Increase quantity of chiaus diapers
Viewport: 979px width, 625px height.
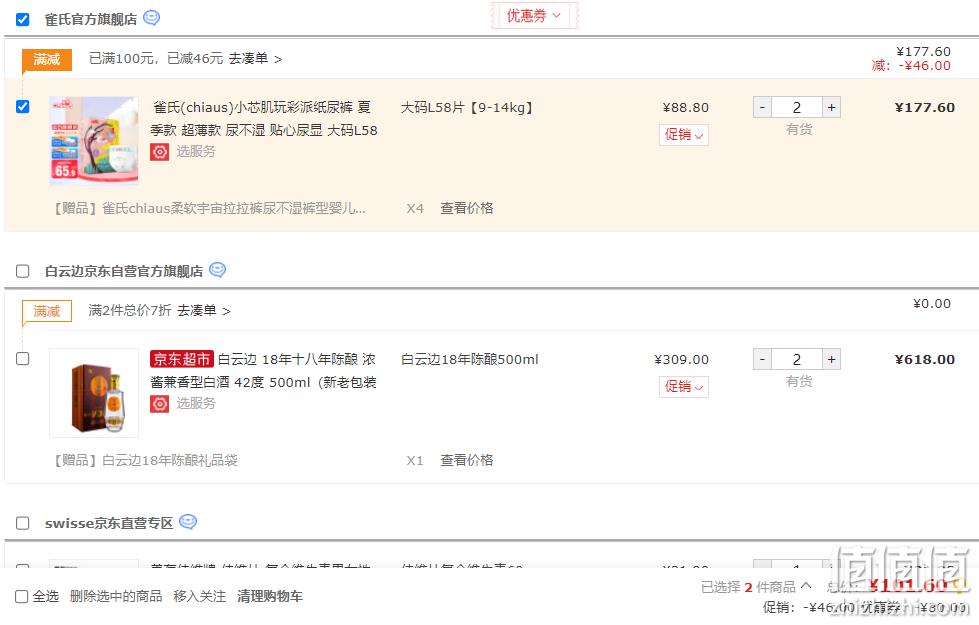point(831,107)
